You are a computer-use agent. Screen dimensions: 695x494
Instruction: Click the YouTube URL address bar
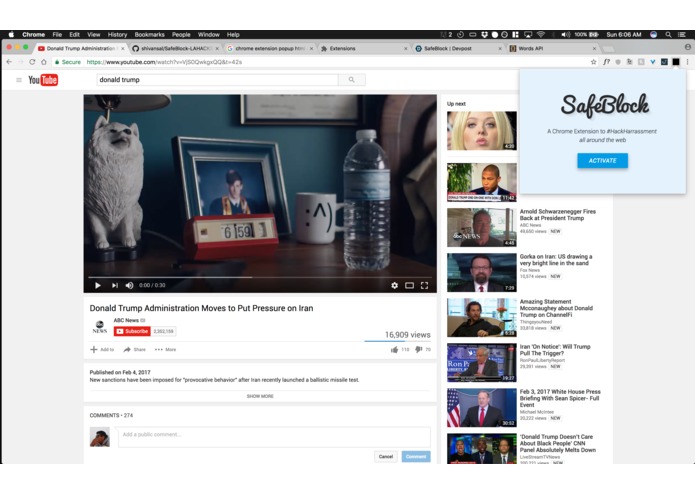point(320,62)
